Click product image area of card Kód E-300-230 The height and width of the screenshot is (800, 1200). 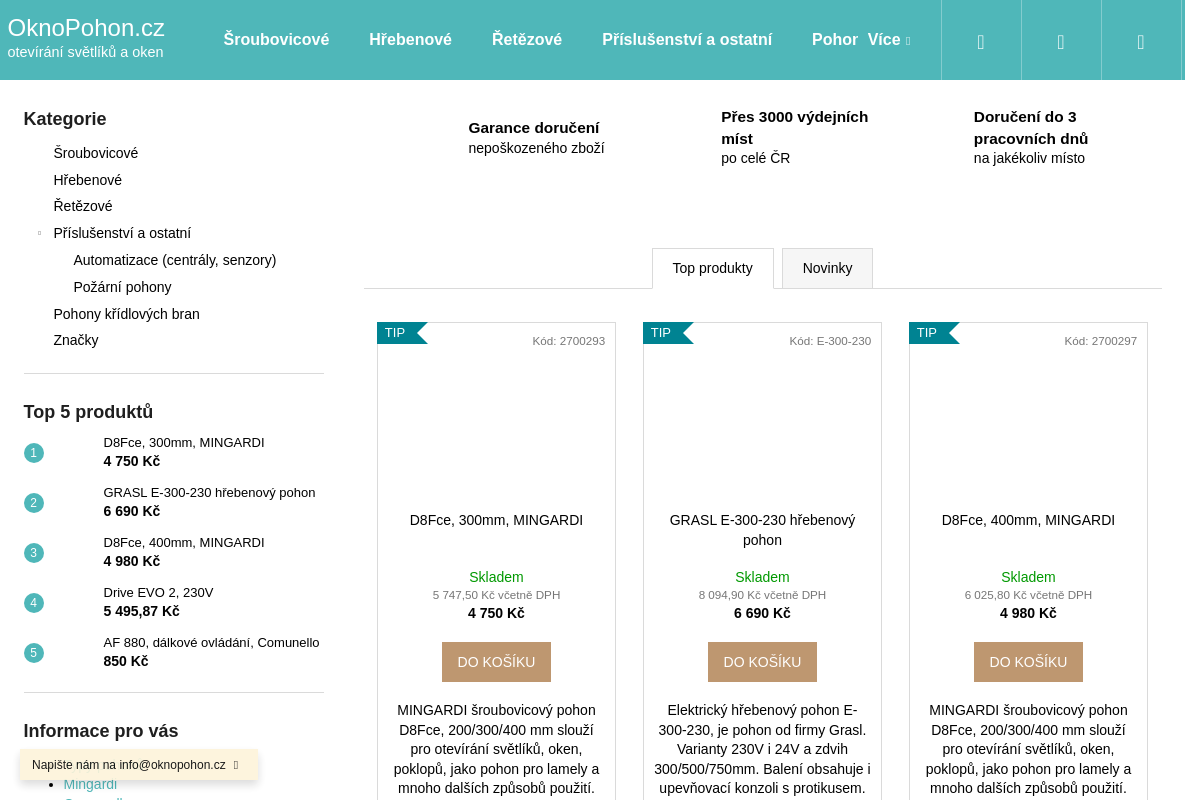coord(762,428)
